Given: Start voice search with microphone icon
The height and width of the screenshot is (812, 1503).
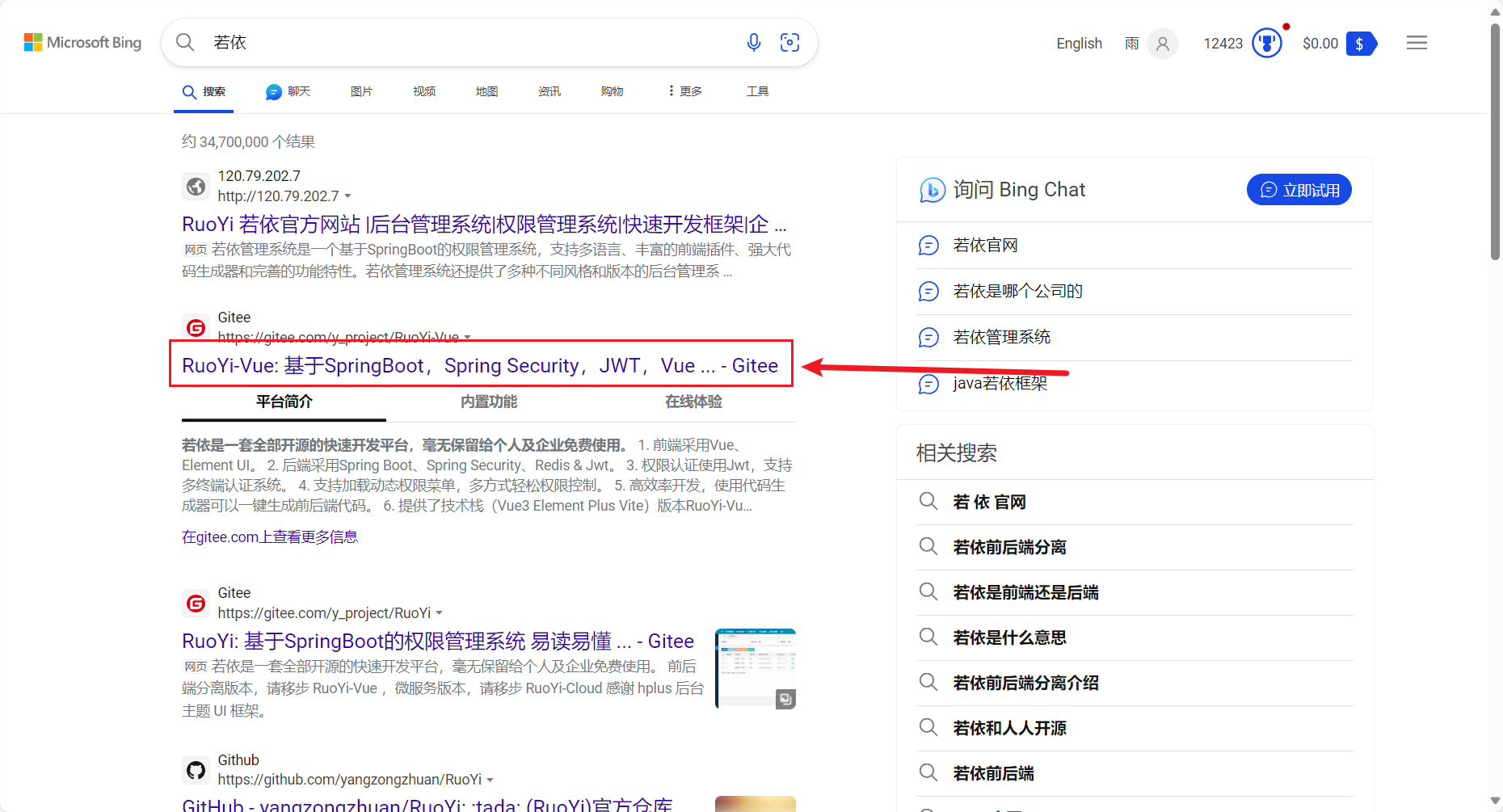Looking at the screenshot, I should [753, 42].
